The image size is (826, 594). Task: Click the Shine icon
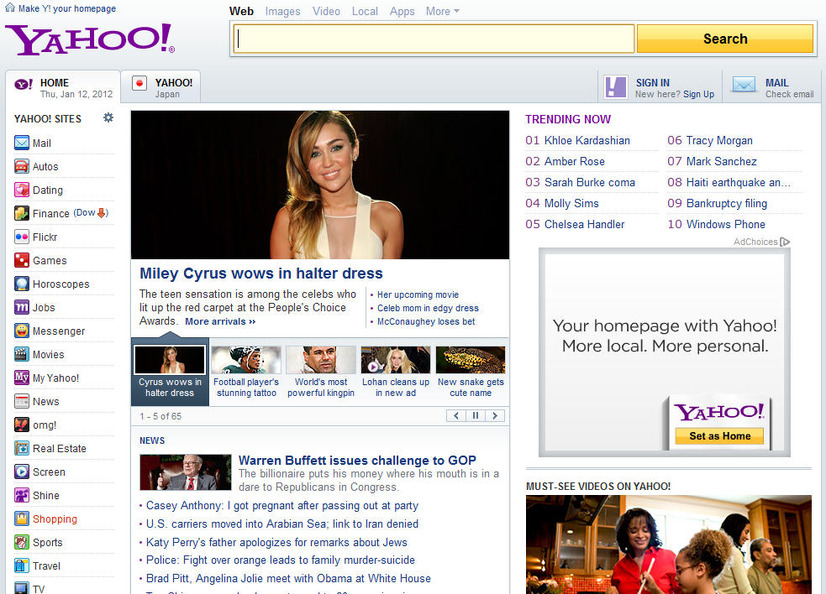pos(22,495)
